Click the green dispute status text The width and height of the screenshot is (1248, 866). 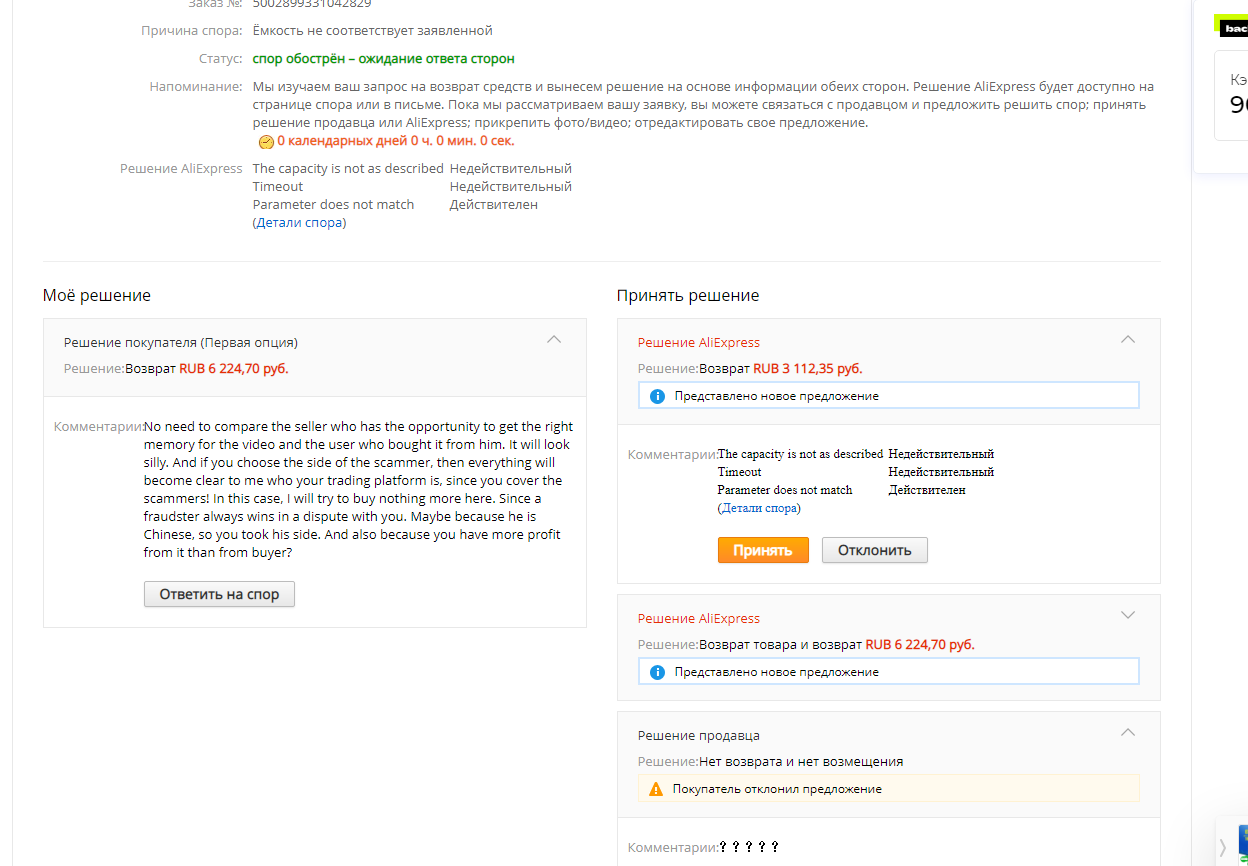[383, 59]
